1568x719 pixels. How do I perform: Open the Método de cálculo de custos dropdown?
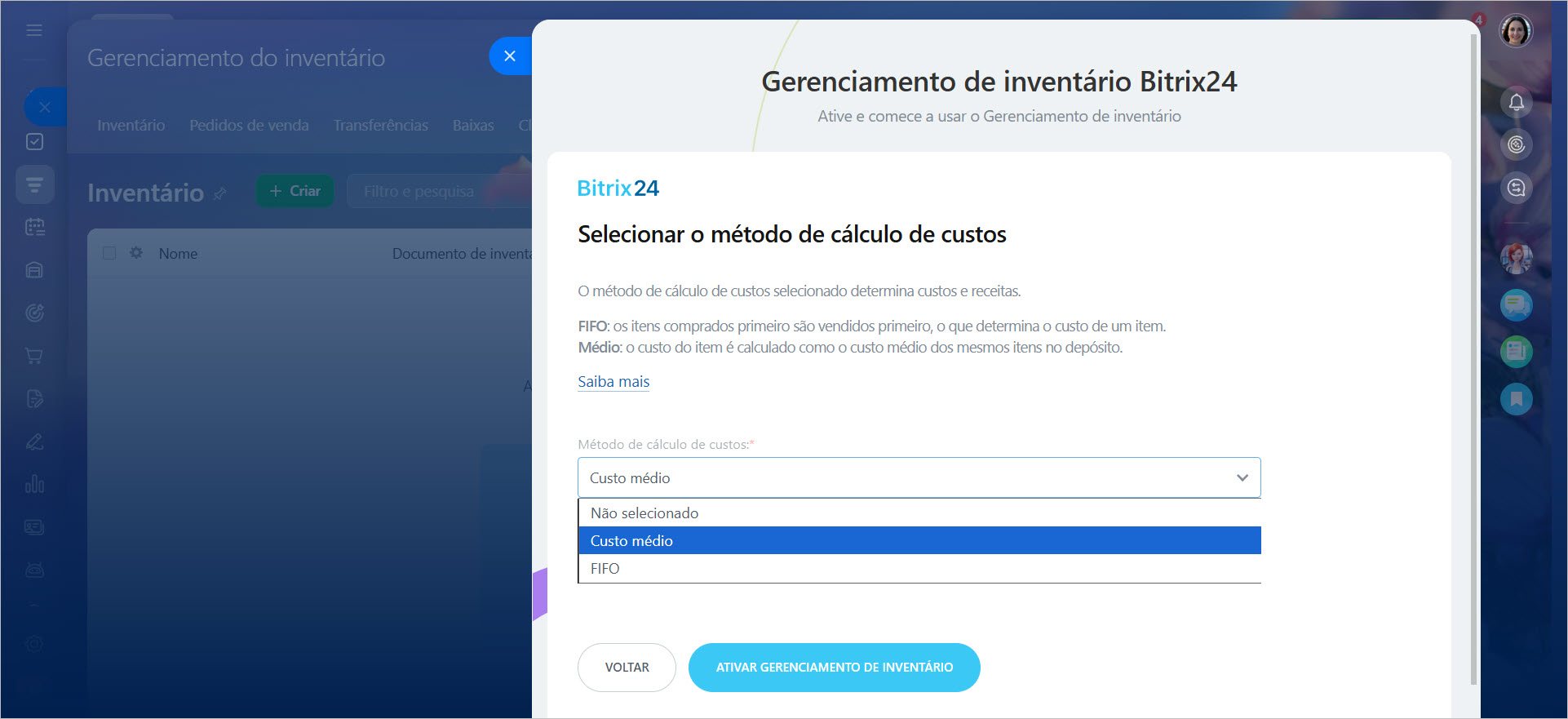919,477
